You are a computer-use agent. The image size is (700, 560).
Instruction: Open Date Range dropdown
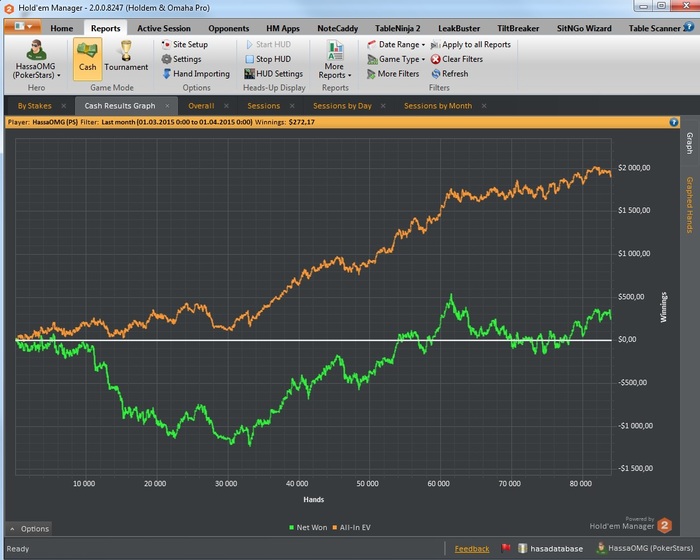coord(396,44)
